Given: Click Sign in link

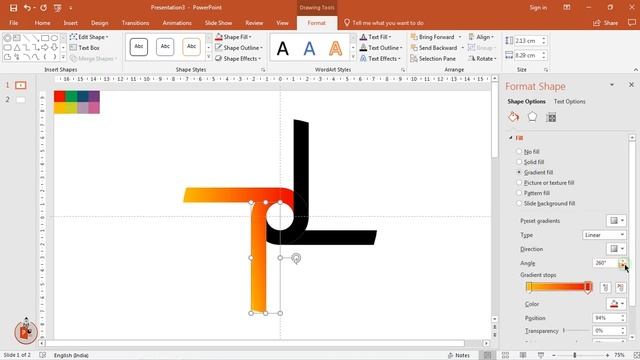Looking at the screenshot, I should click(538, 8).
